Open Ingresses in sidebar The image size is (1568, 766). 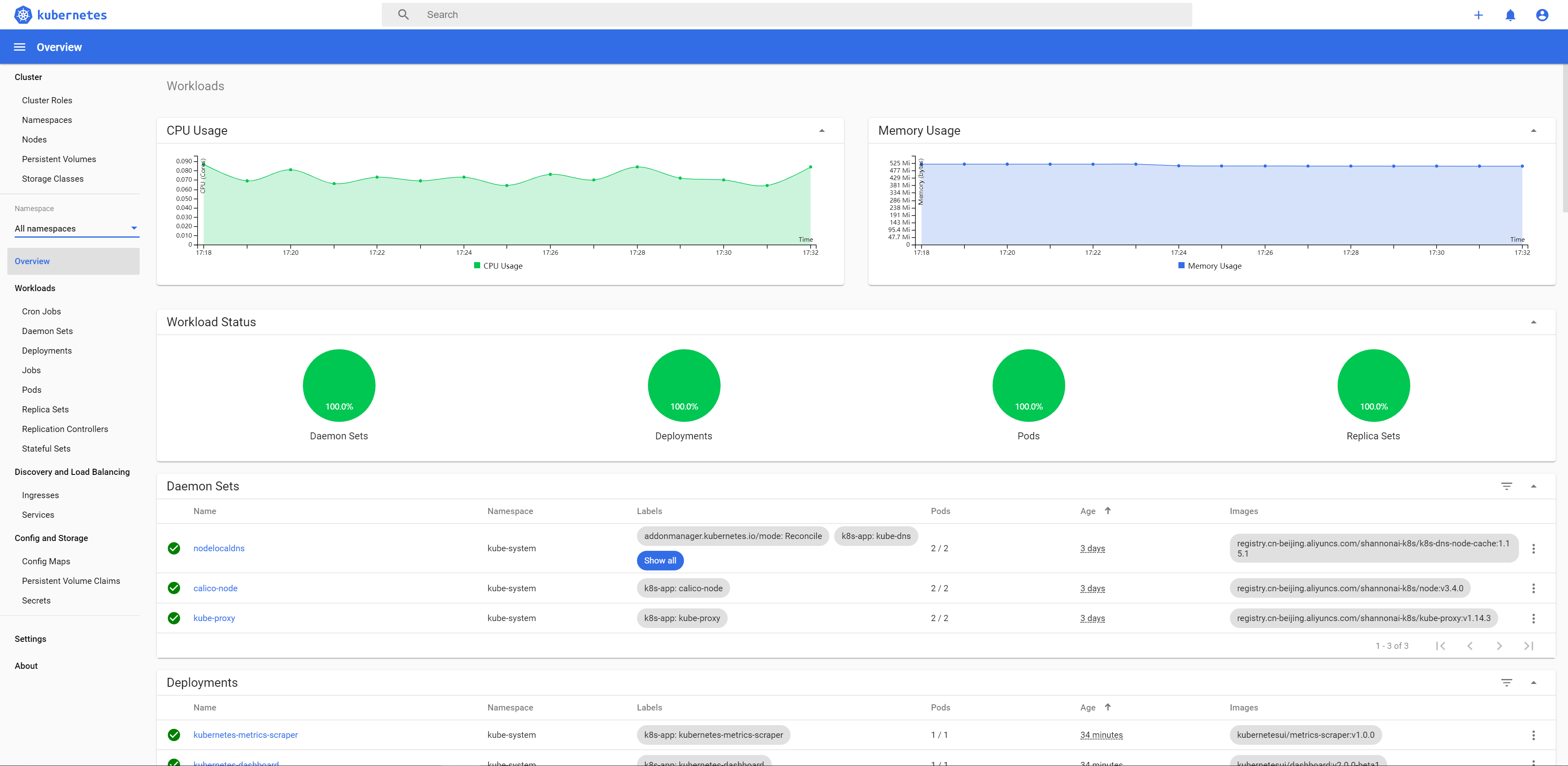(40, 495)
